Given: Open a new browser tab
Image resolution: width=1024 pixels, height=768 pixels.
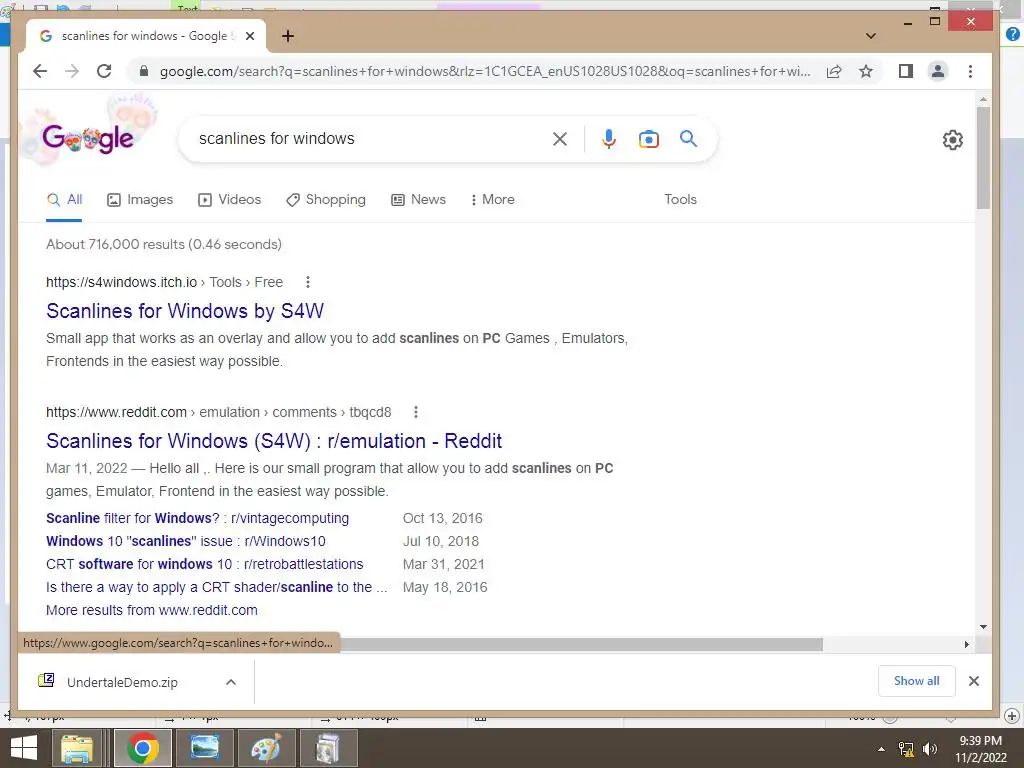Looking at the screenshot, I should [288, 36].
